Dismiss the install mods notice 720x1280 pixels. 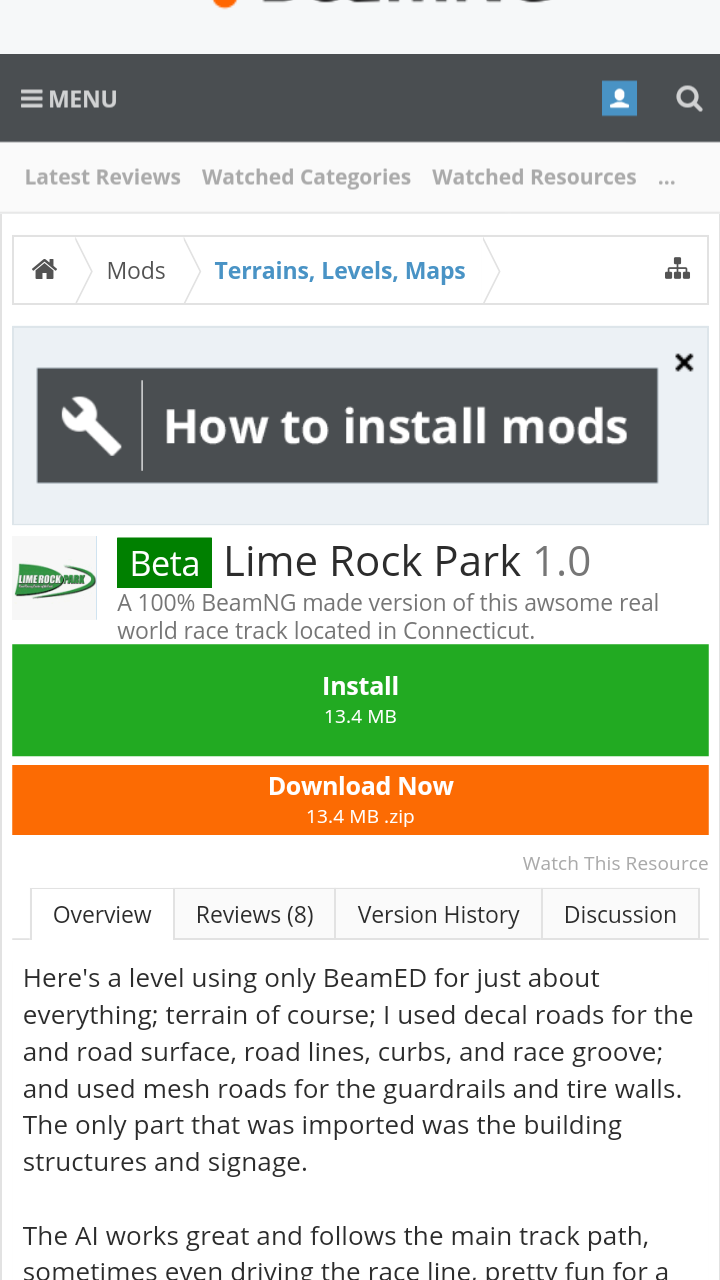coord(684,362)
